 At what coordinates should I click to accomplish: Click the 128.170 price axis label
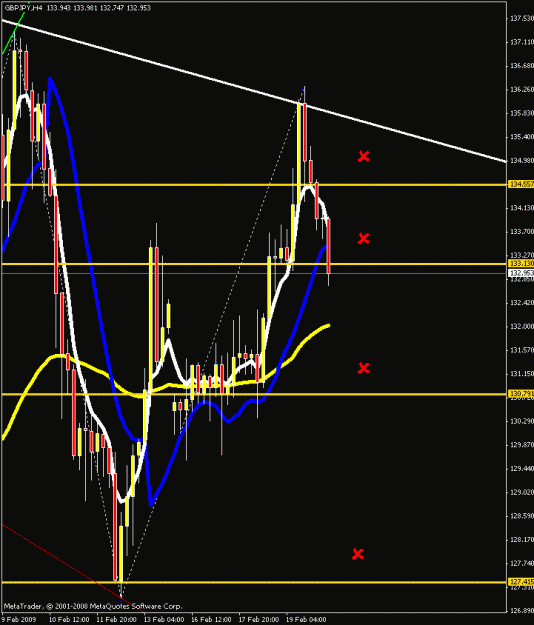pos(522,540)
